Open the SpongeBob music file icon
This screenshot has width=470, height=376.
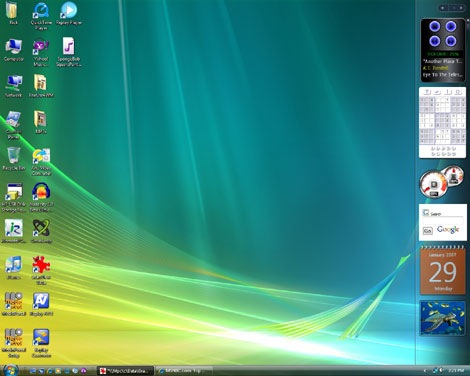68,46
